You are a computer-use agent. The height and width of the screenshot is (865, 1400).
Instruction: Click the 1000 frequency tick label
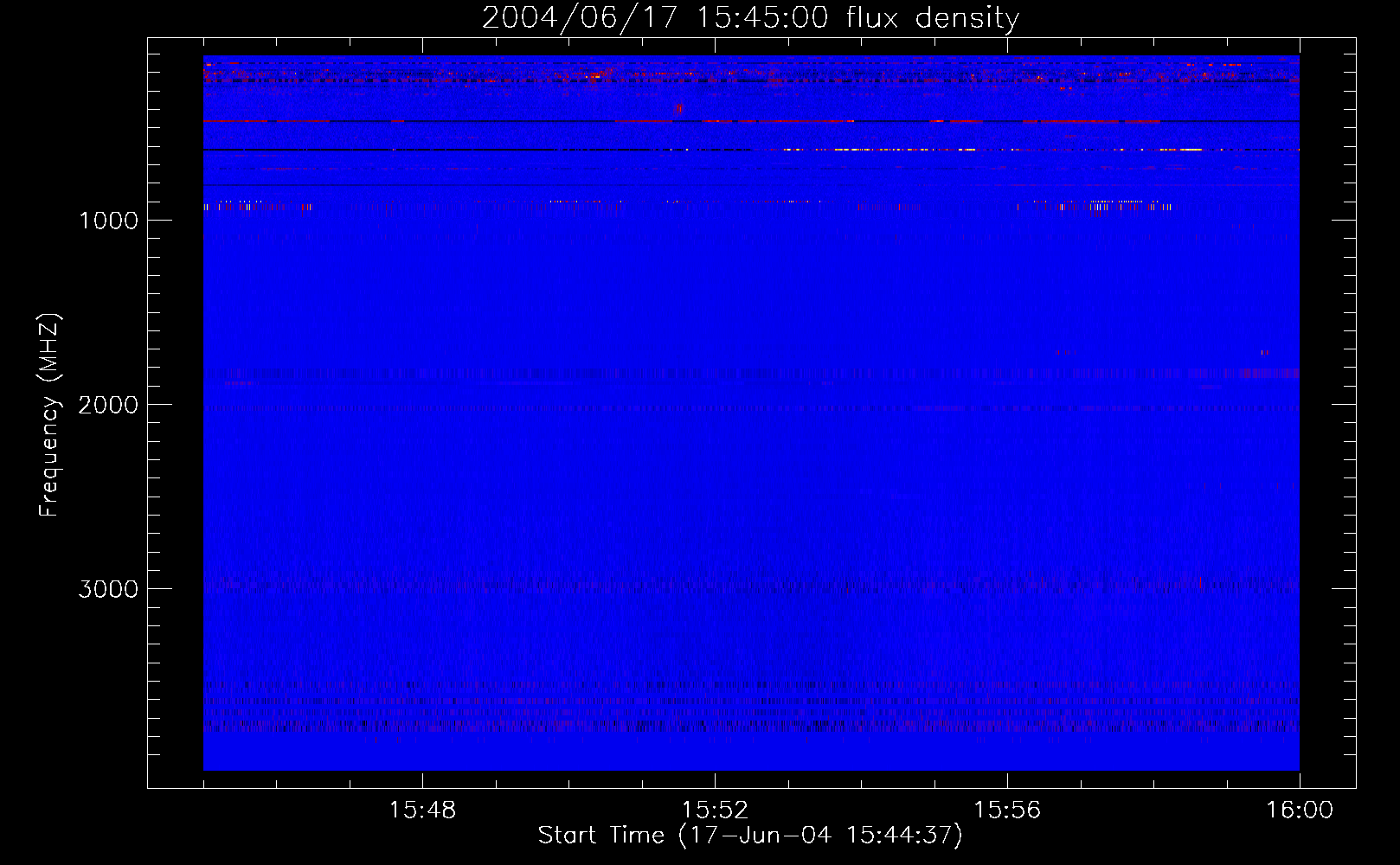(x=108, y=221)
